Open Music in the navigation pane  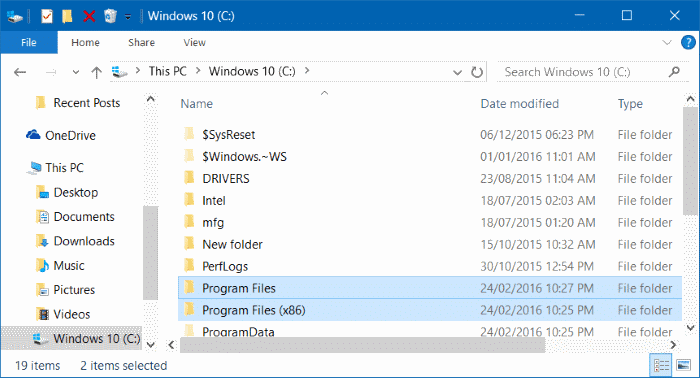click(69, 266)
